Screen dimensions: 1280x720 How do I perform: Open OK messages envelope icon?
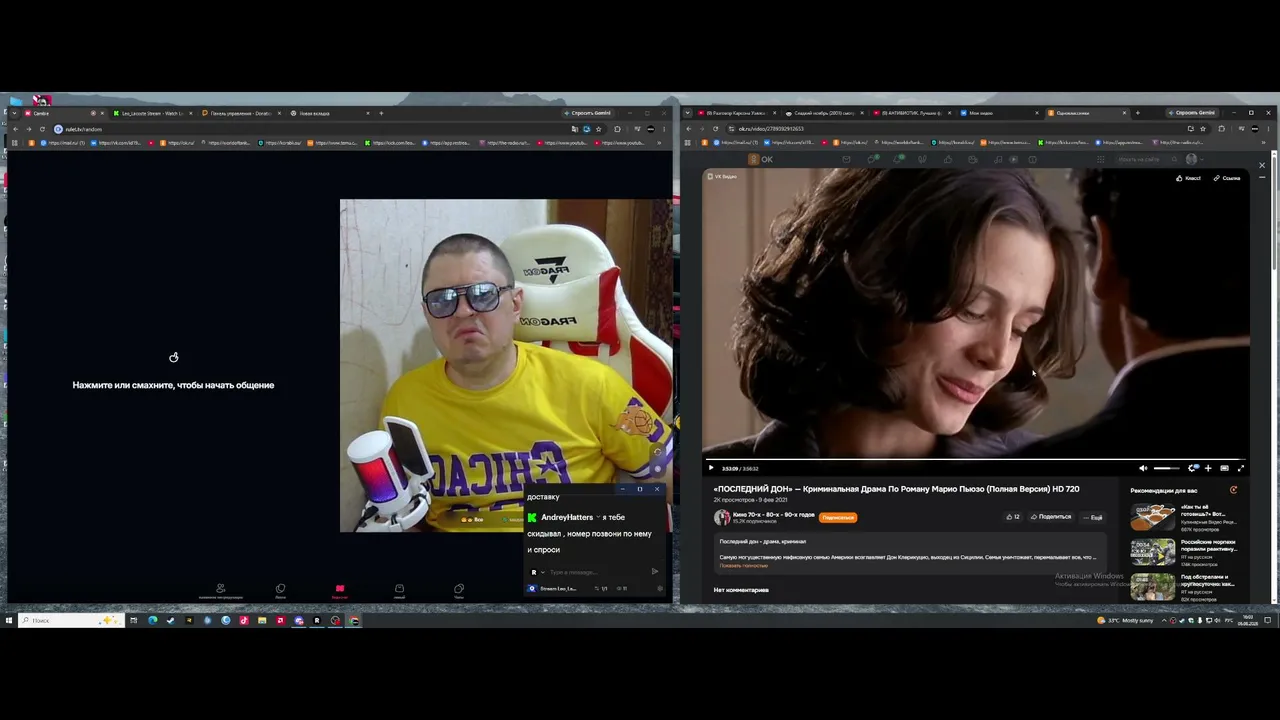(846, 159)
